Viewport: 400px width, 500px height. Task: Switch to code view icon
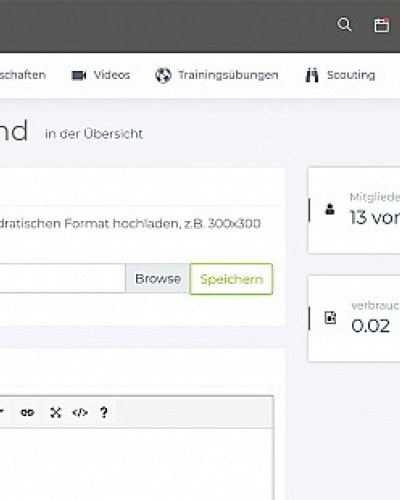(x=80, y=413)
